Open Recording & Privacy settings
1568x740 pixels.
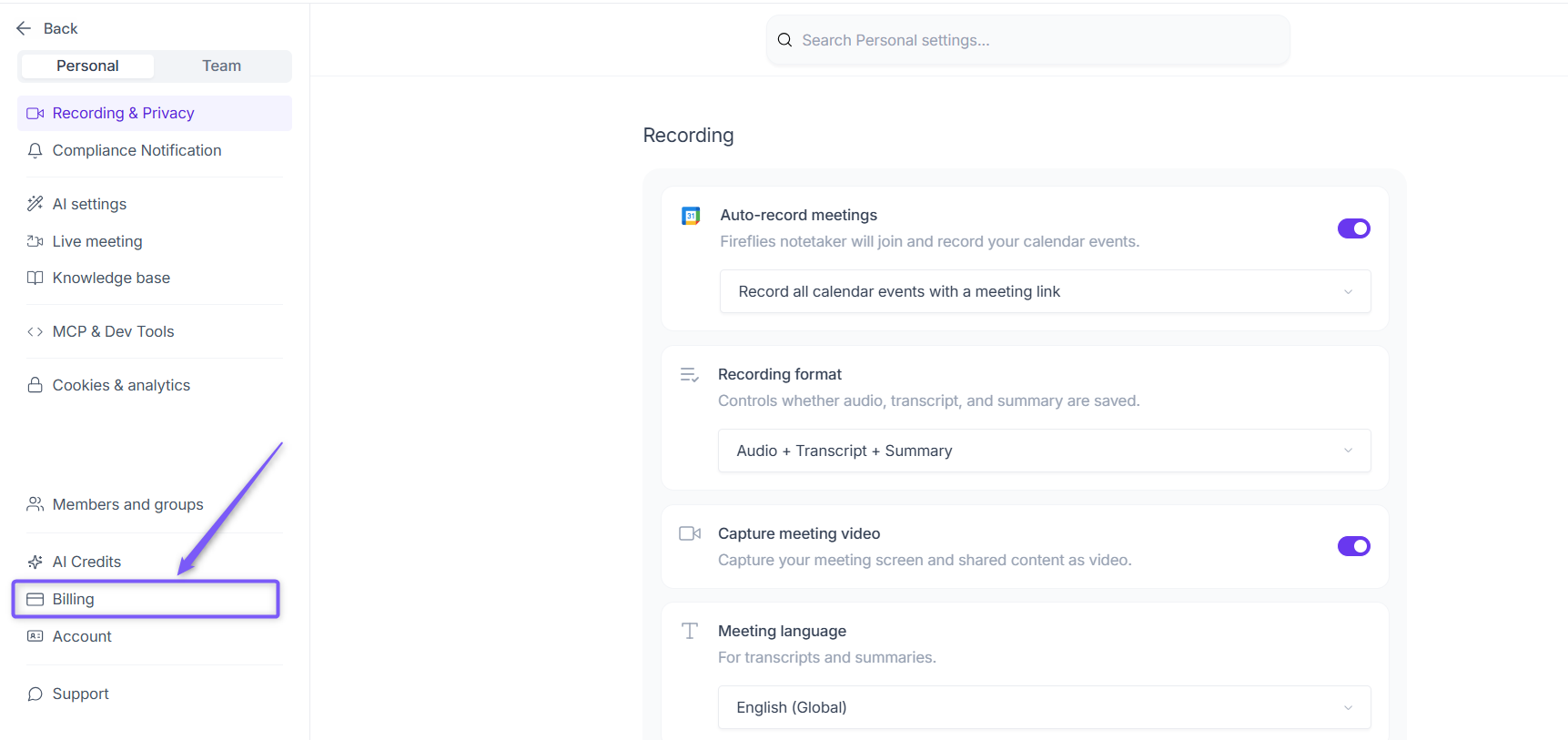(x=155, y=113)
